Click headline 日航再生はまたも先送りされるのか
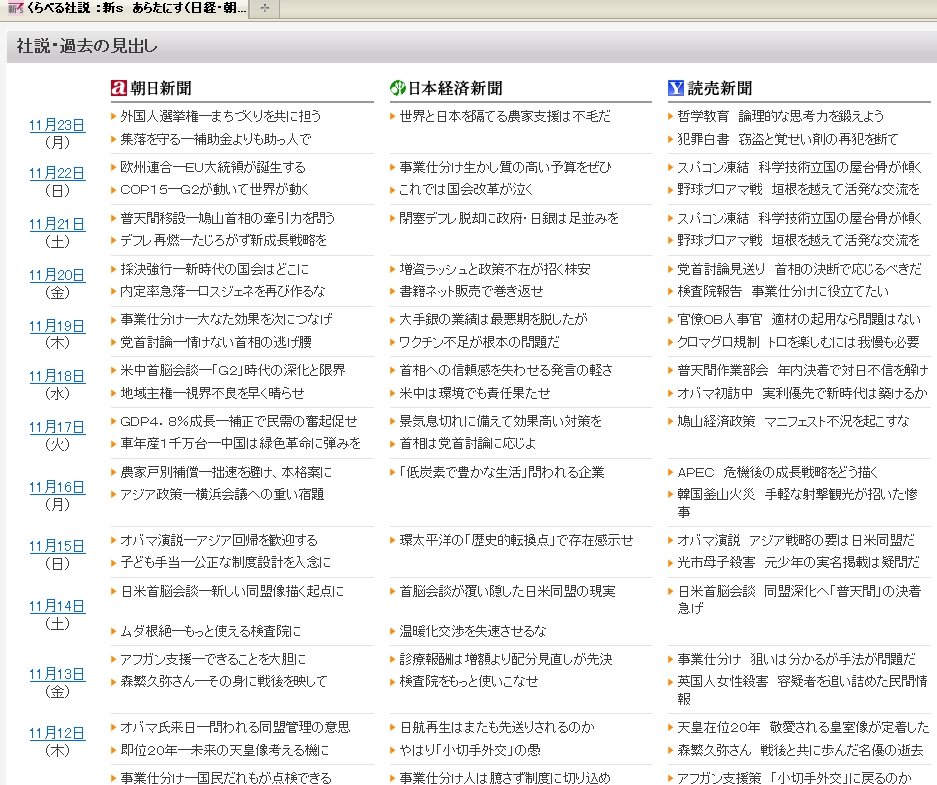Image resolution: width=937 pixels, height=785 pixels. (497, 727)
